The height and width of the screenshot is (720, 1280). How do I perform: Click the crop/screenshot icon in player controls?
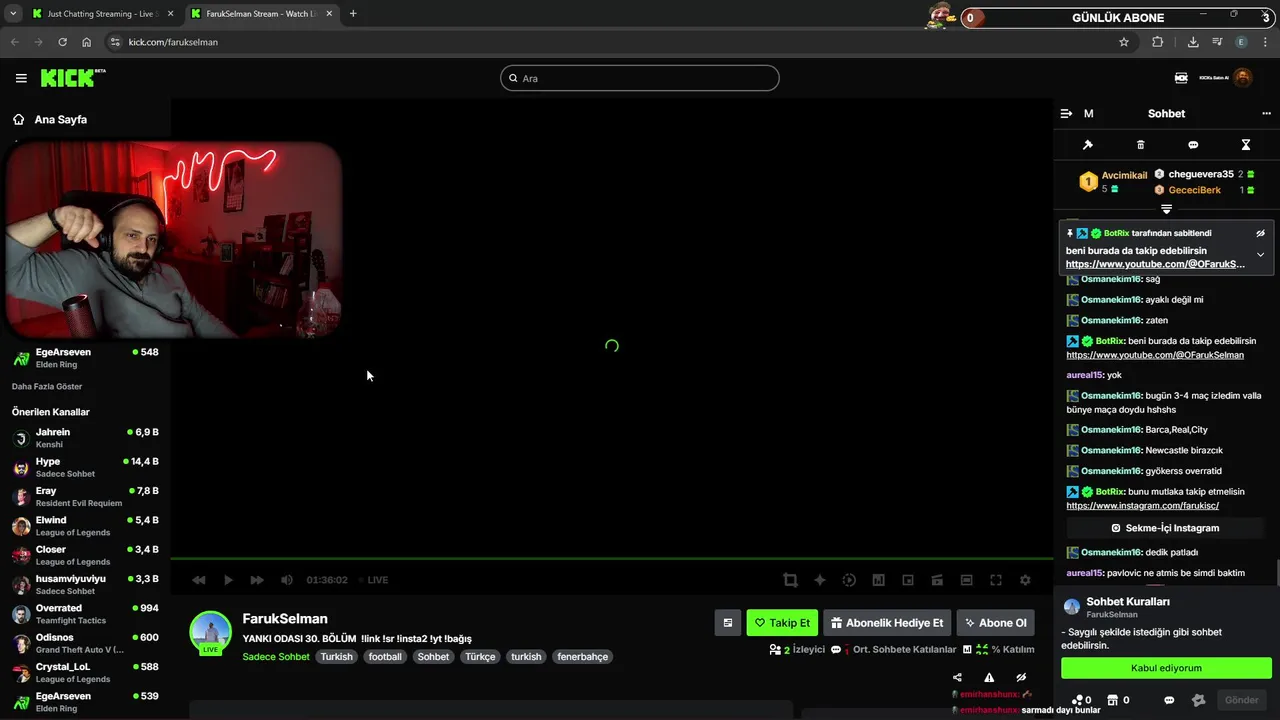790,580
